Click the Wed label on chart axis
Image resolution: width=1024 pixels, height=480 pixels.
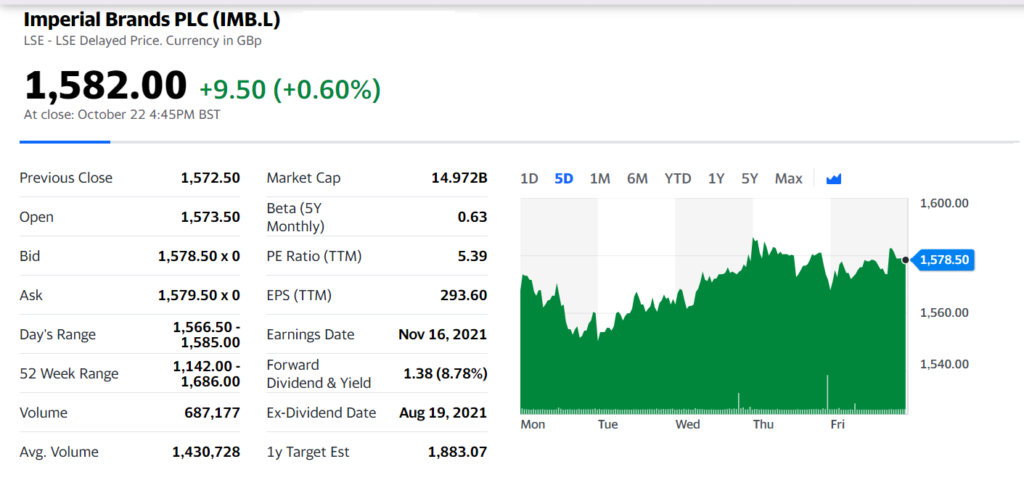688,424
